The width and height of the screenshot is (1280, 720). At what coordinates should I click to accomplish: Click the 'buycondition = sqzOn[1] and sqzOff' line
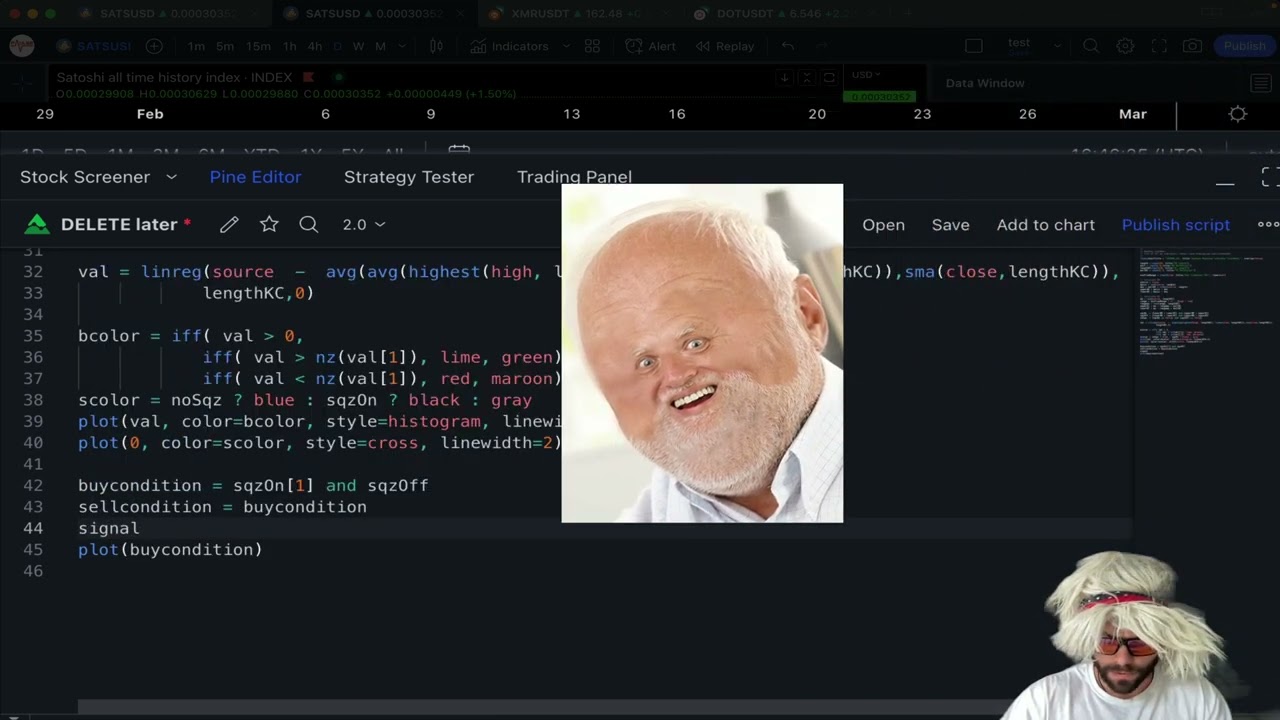(253, 486)
